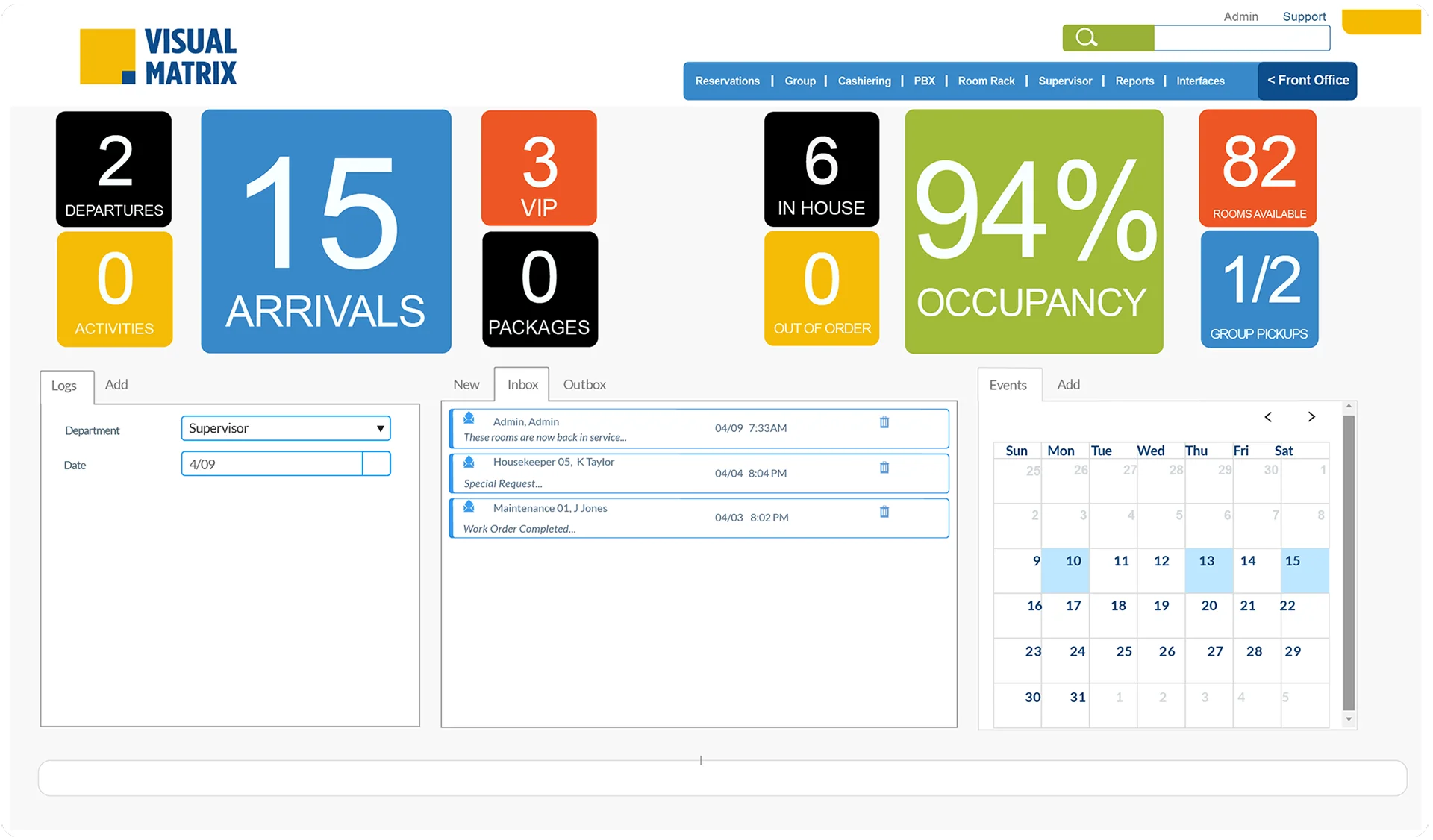Click the mail icon of Admin, Admin message
Viewport: 1433px width, 840px height.
[469, 418]
